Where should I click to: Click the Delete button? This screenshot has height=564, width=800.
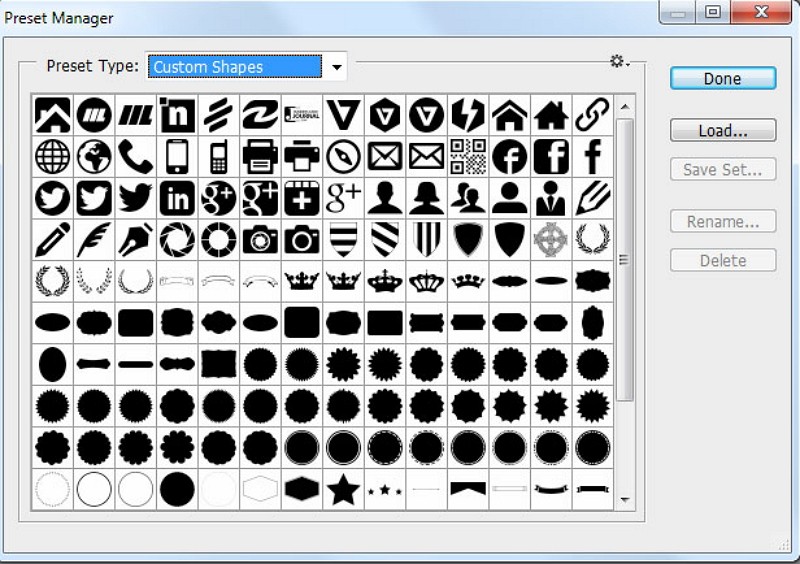pyautogui.click(x=723, y=260)
